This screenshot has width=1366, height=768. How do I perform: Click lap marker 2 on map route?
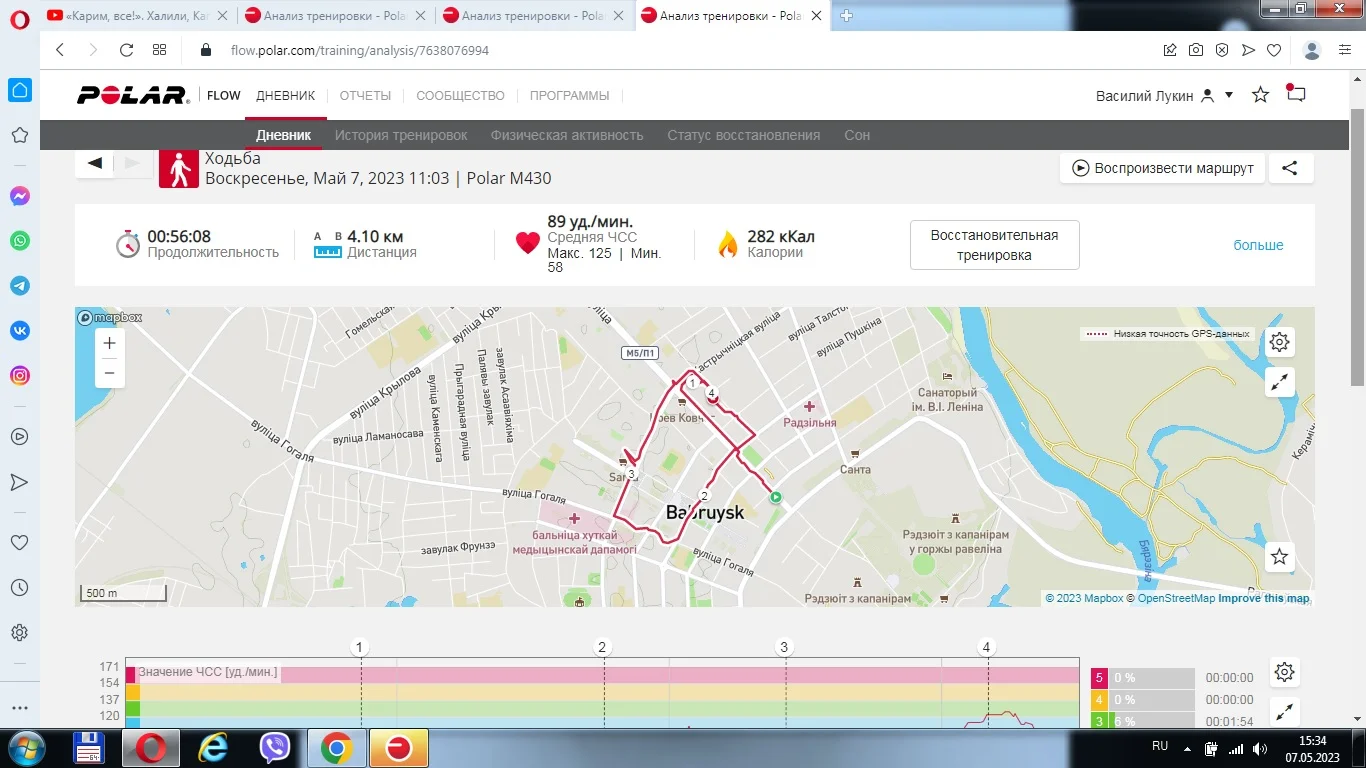(704, 496)
